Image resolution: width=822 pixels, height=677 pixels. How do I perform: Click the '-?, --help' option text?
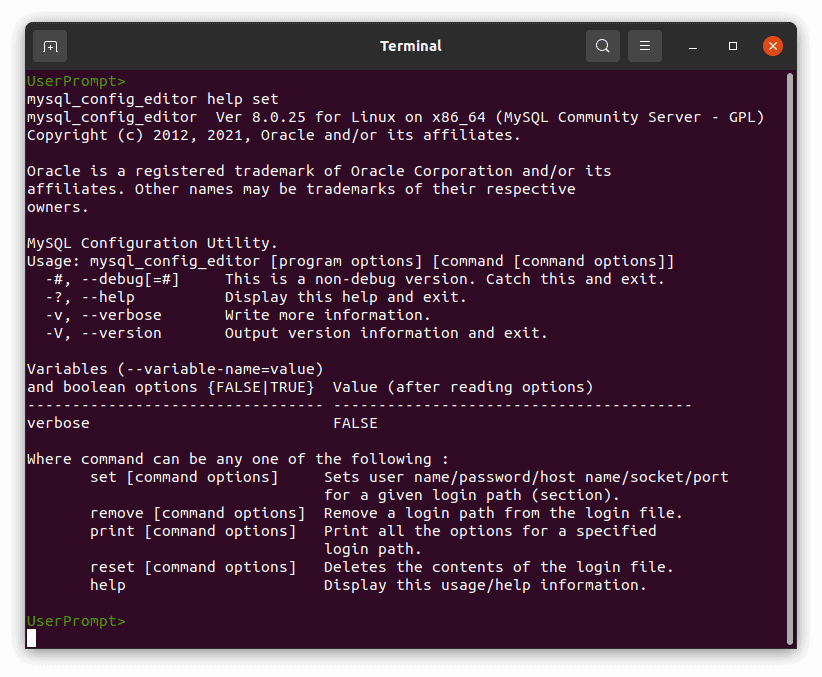[90, 297]
